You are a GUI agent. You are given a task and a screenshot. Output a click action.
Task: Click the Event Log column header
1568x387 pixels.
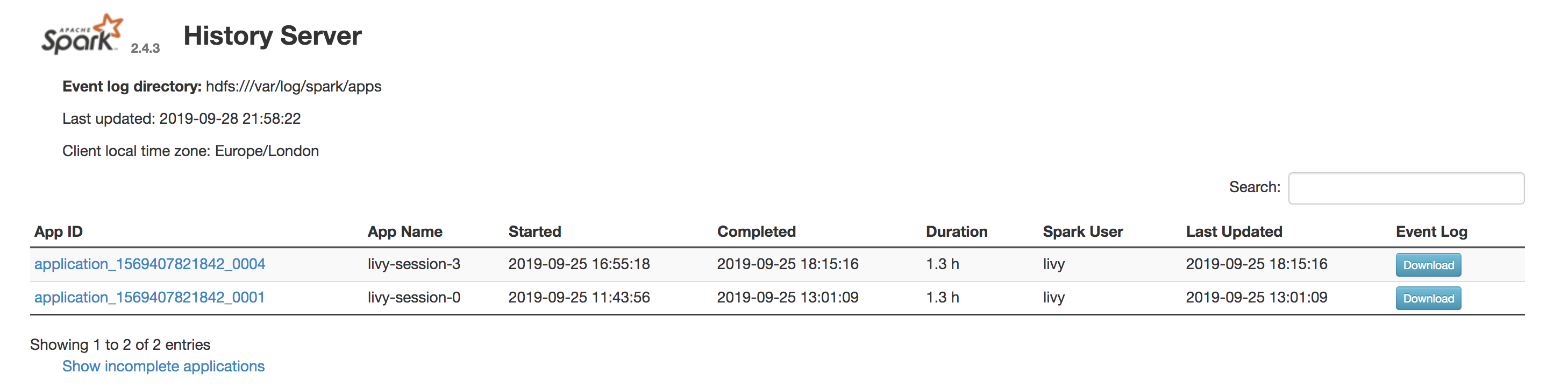[x=1431, y=231]
